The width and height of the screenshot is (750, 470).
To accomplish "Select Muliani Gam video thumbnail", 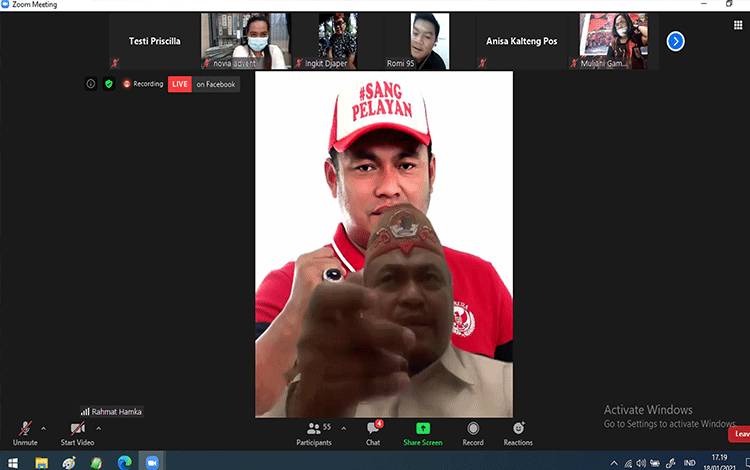I will pos(613,41).
